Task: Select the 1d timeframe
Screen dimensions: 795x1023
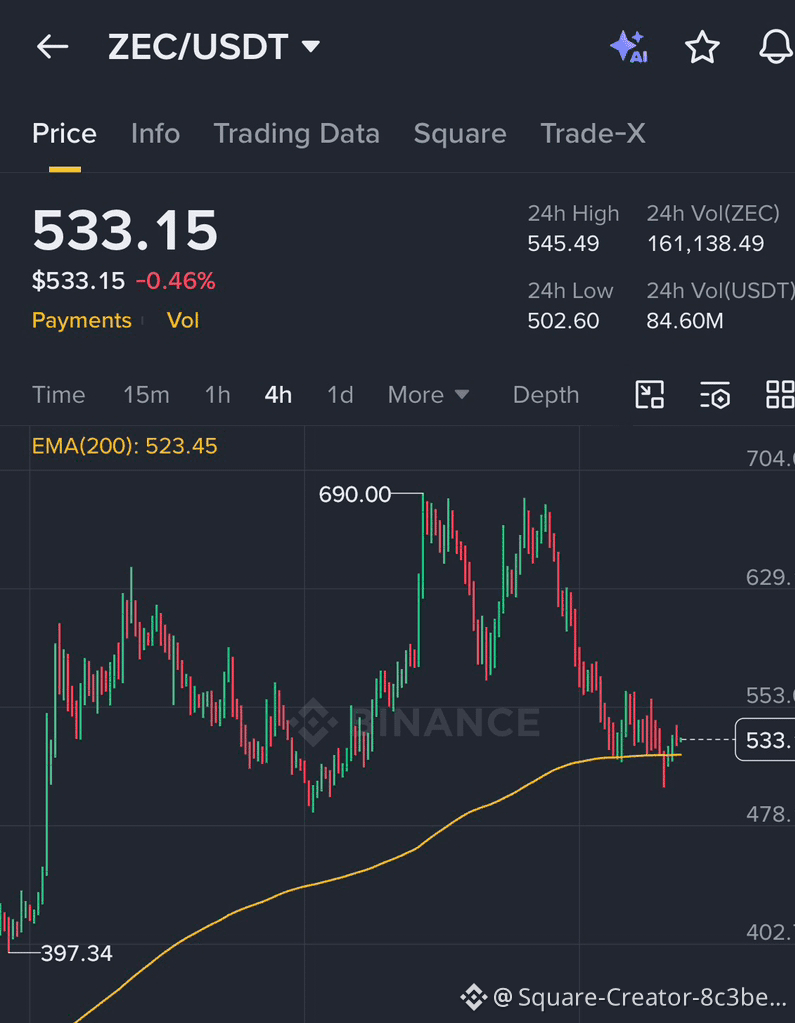Action: (x=340, y=395)
